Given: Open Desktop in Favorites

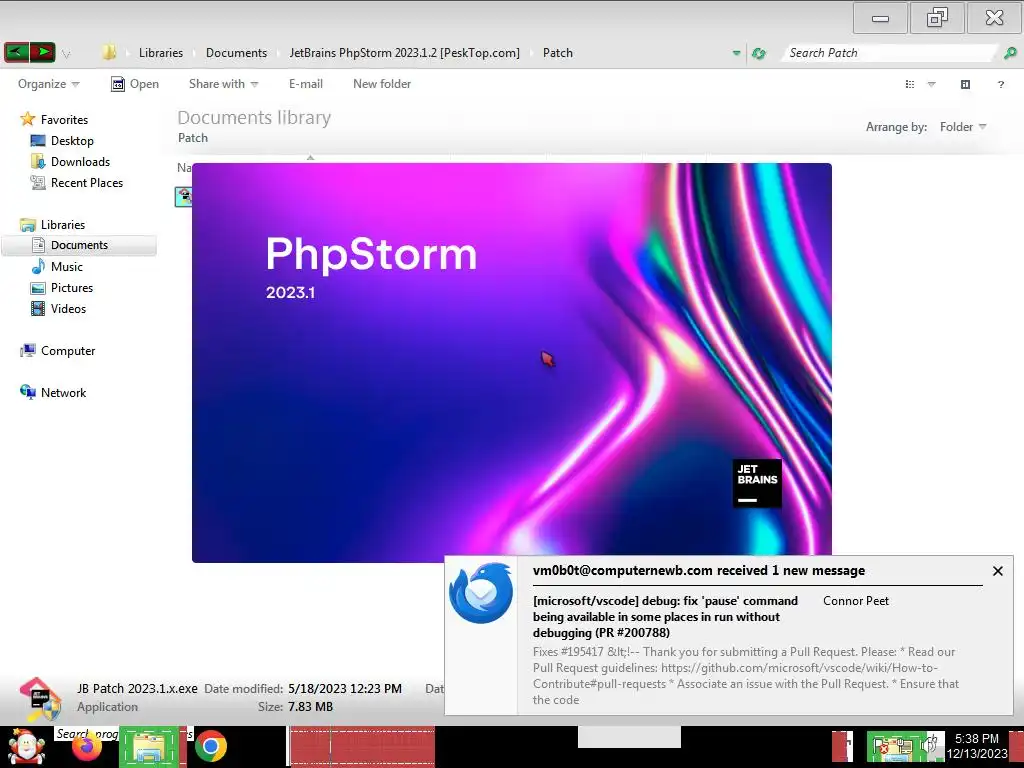Looking at the screenshot, I should [72, 140].
